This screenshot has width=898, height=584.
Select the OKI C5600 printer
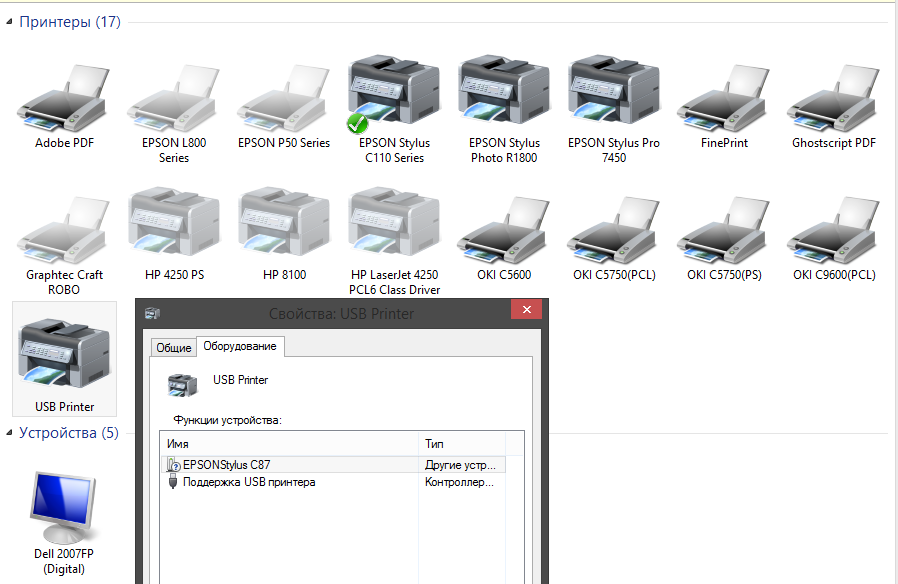tap(504, 230)
